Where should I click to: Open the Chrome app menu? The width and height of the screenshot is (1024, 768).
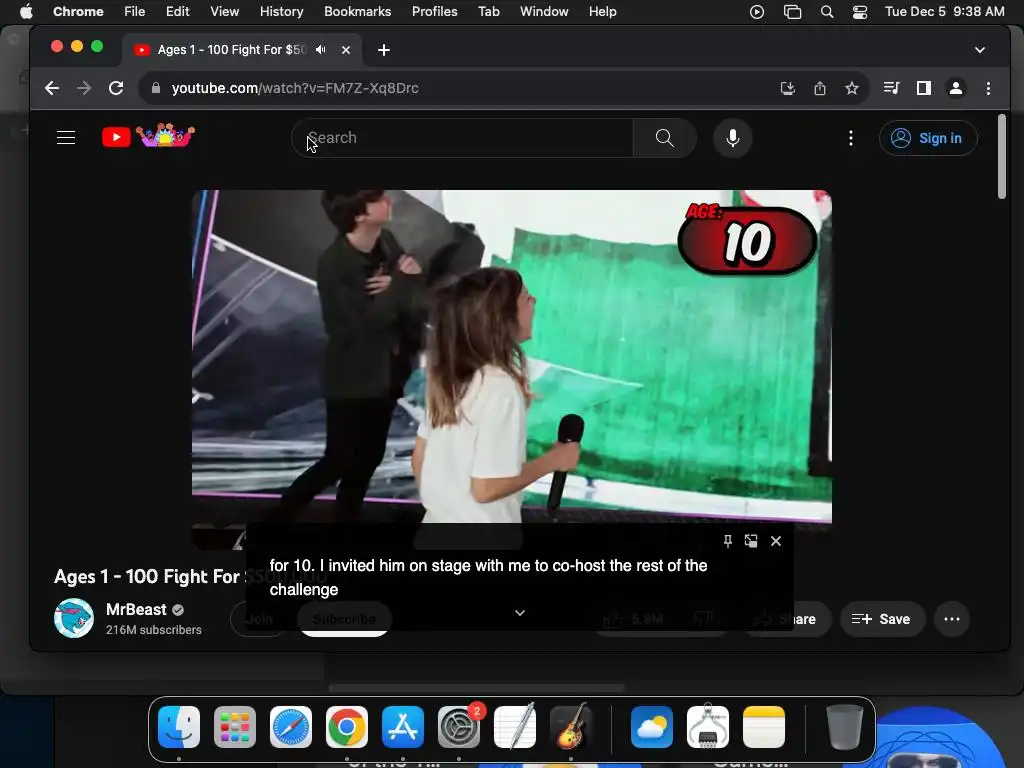[78, 12]
